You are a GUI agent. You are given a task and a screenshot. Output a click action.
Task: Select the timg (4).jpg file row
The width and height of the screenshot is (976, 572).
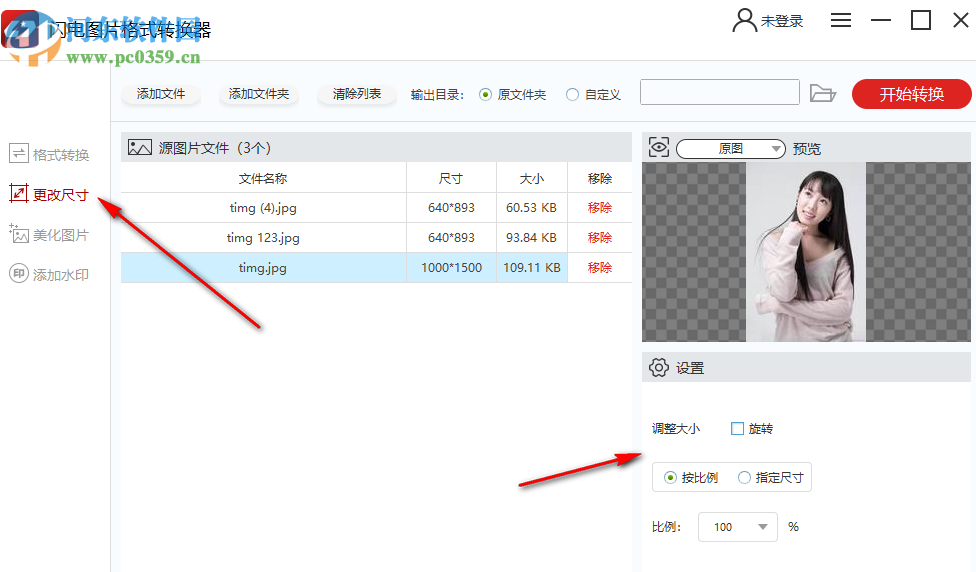pos(376,208)
